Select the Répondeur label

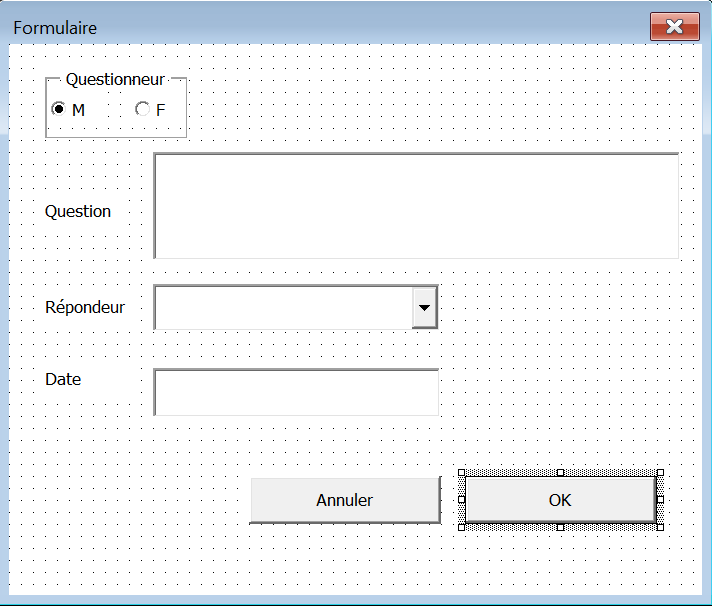pyautogui.click(x=85, y=307)
